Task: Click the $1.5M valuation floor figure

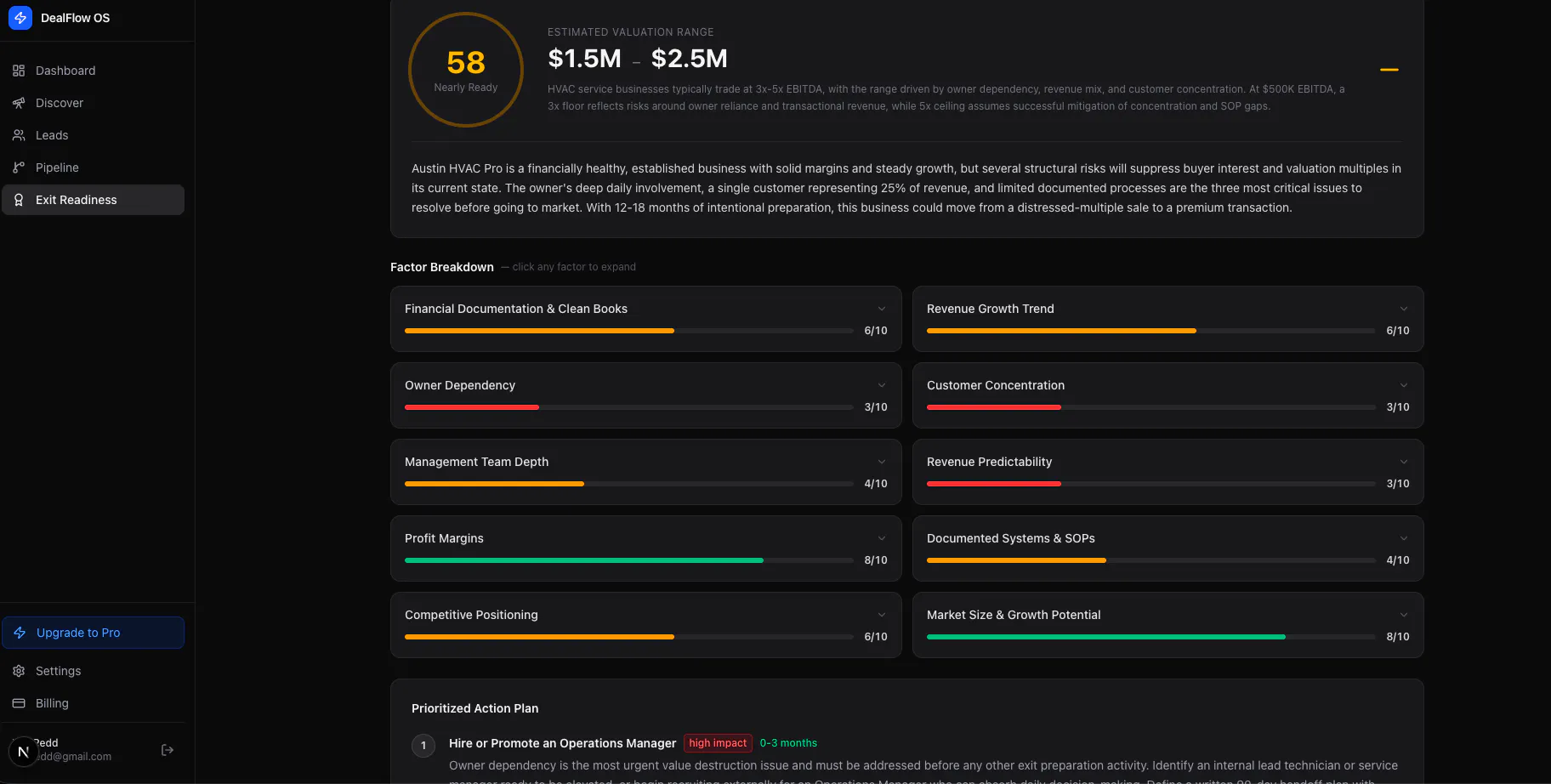Action: [585, 59]
